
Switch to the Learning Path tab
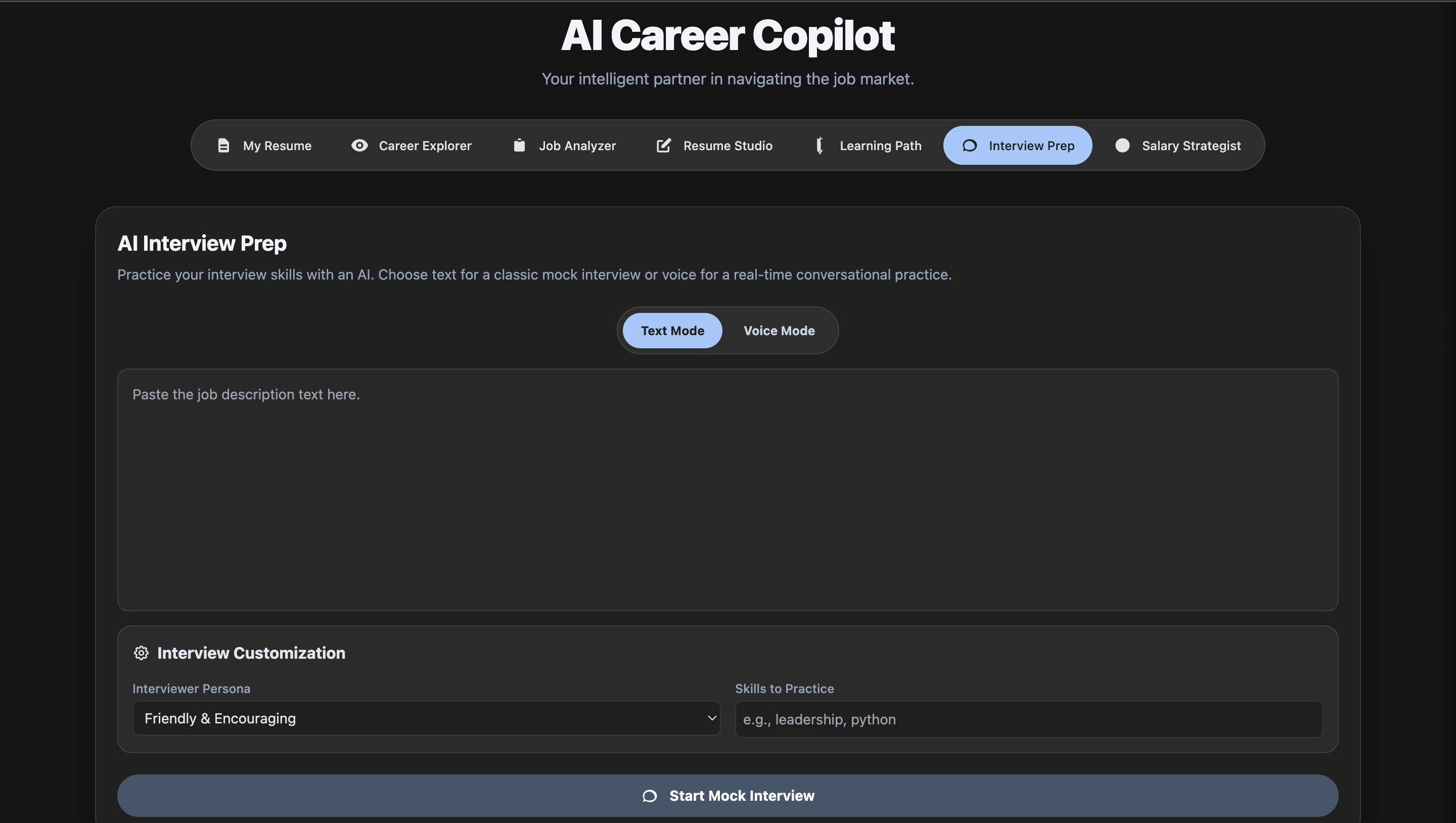click(880, 145)
